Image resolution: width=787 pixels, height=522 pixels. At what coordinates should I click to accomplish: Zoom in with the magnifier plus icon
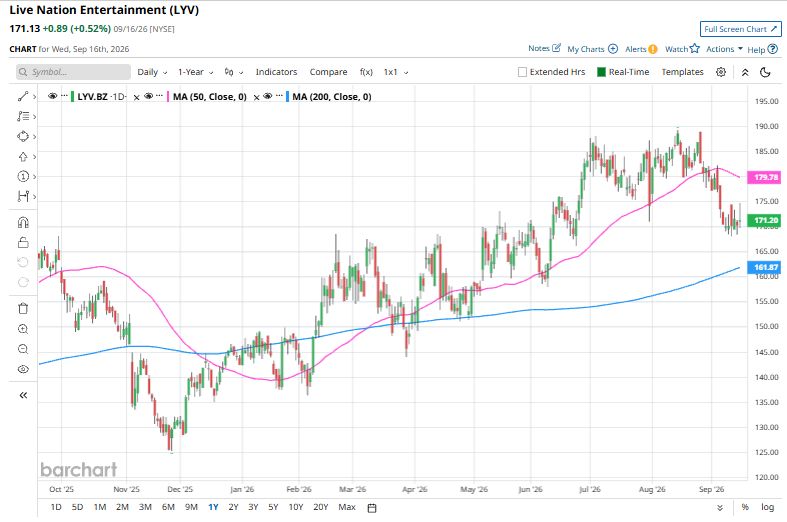(23, 329)
